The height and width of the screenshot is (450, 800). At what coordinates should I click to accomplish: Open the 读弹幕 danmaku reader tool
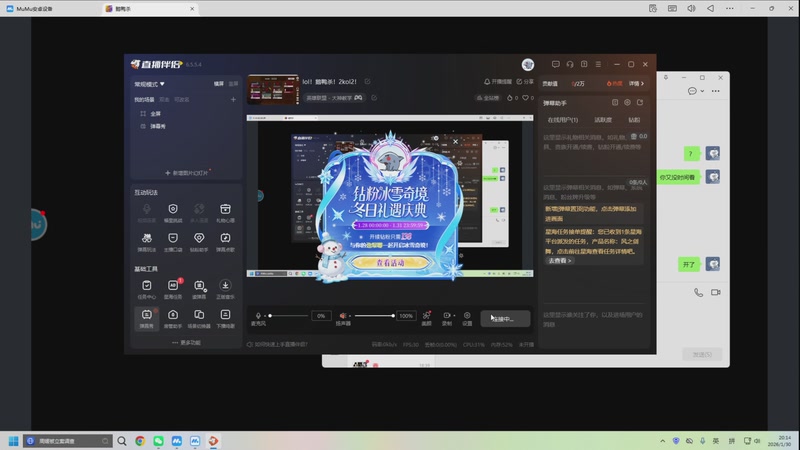(199, 289)
